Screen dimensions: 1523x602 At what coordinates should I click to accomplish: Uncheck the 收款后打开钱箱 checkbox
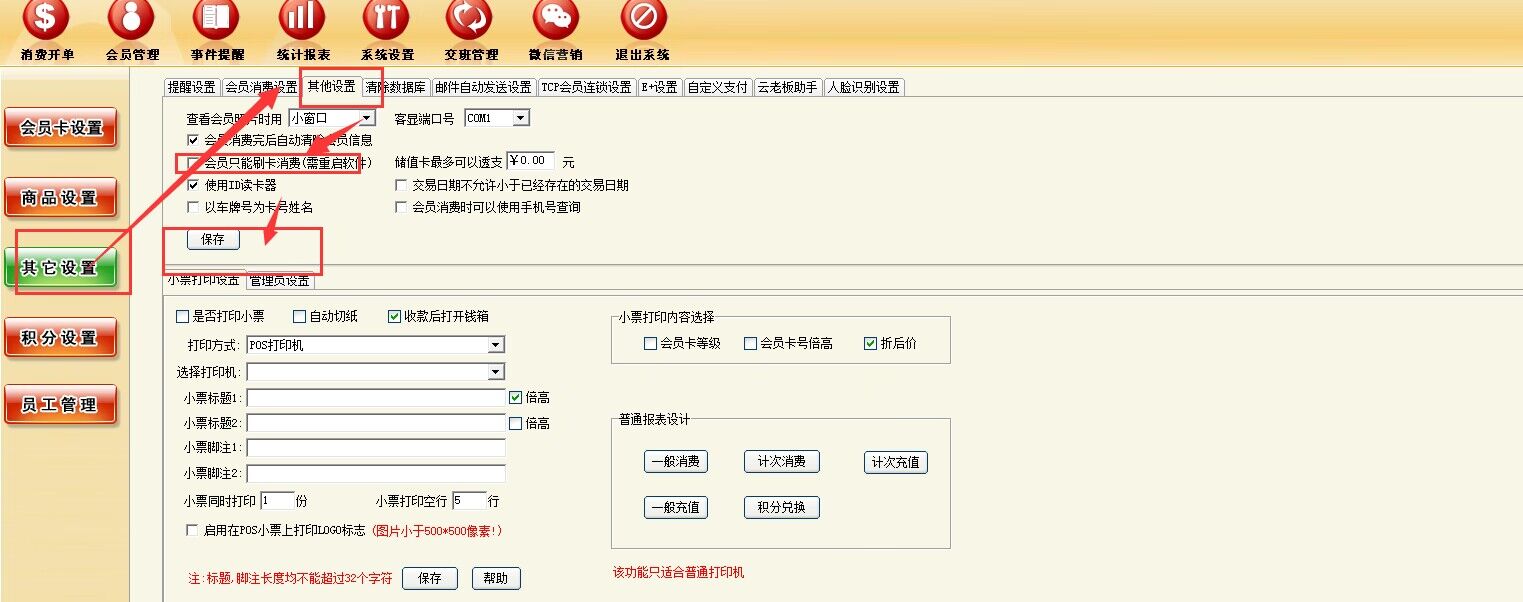click(394, 317)
